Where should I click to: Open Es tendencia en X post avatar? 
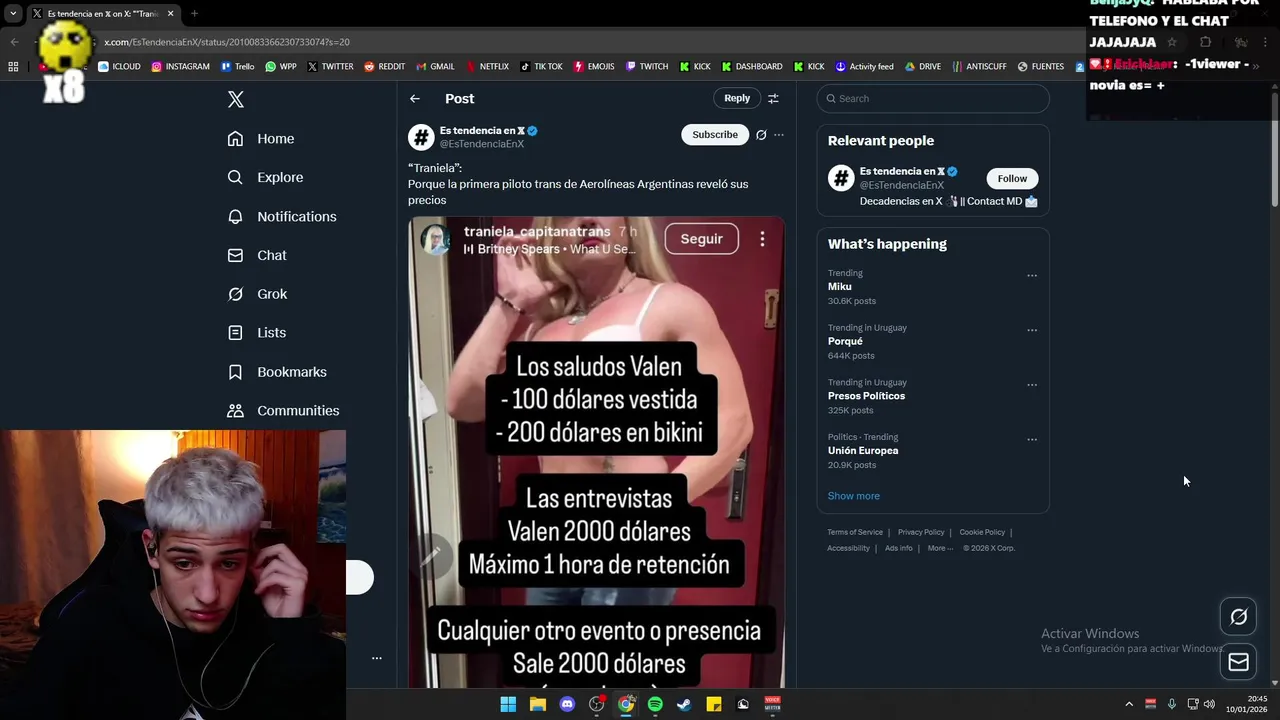tap(421, 137)
